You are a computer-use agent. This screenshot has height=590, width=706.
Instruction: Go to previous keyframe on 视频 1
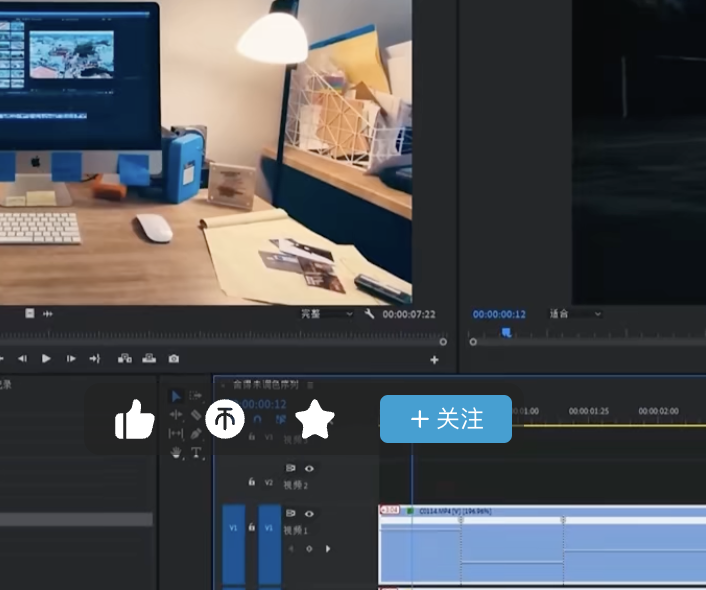291,549
